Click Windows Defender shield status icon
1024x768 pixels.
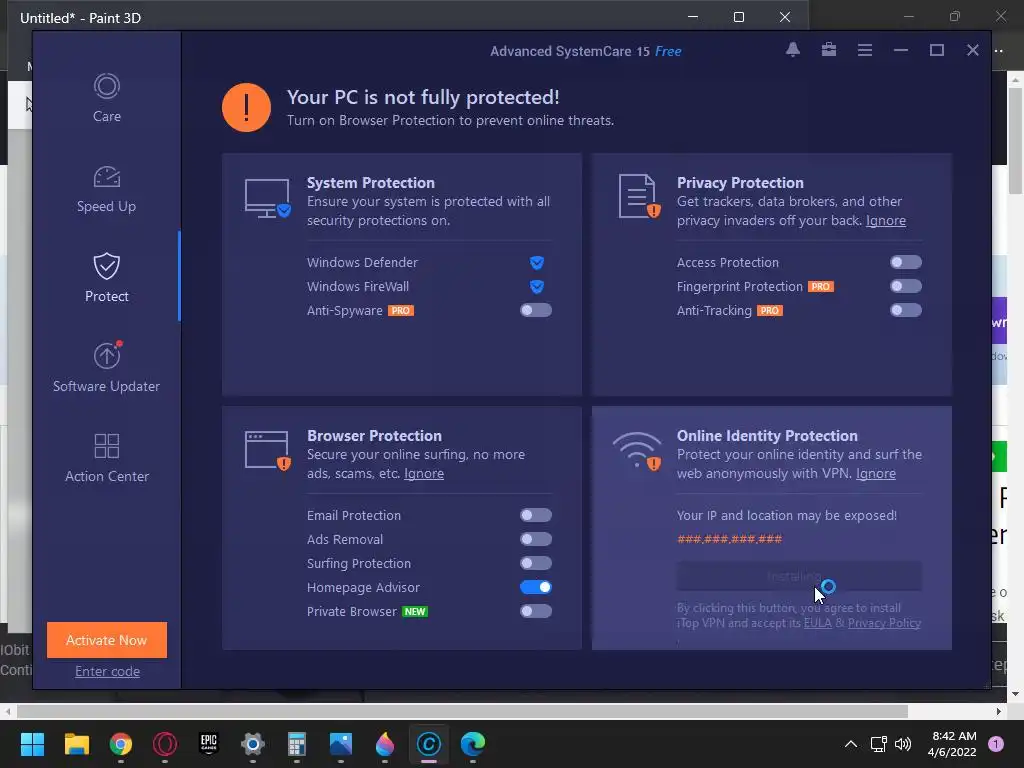(x=537, y=263)
